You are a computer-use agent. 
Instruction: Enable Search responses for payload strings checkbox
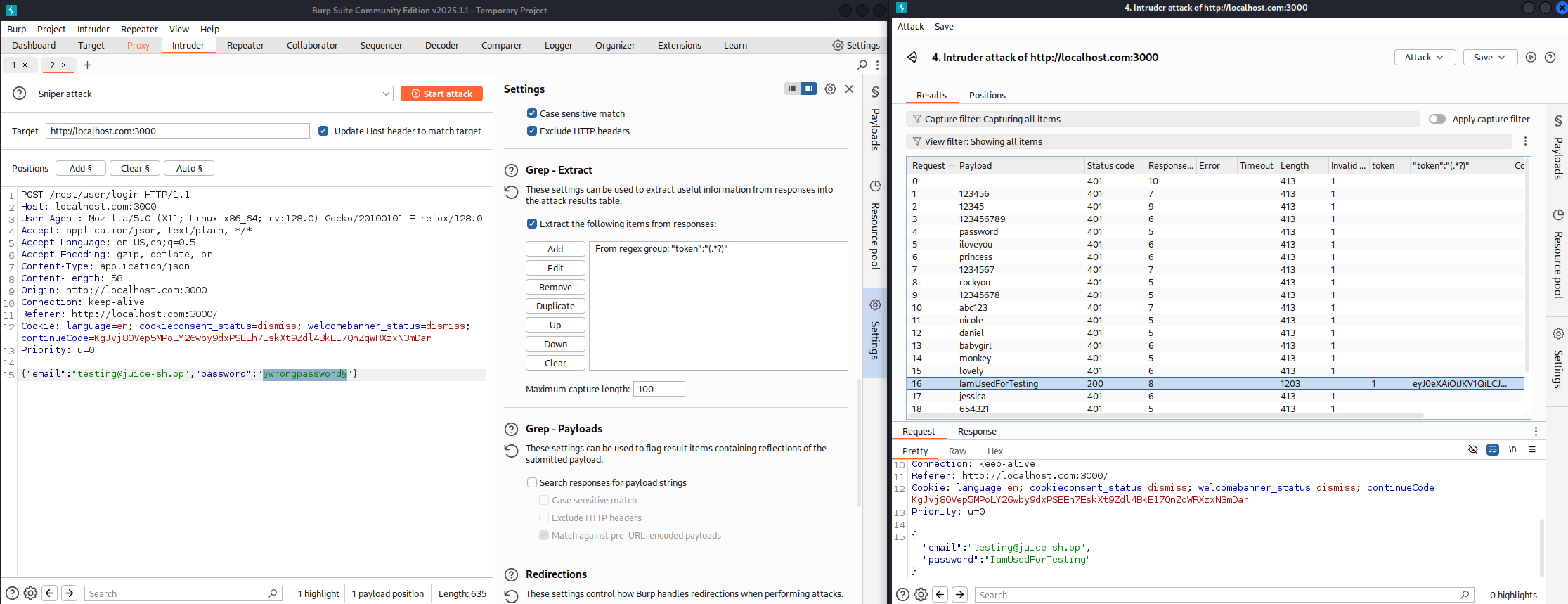tap(532, 482)
